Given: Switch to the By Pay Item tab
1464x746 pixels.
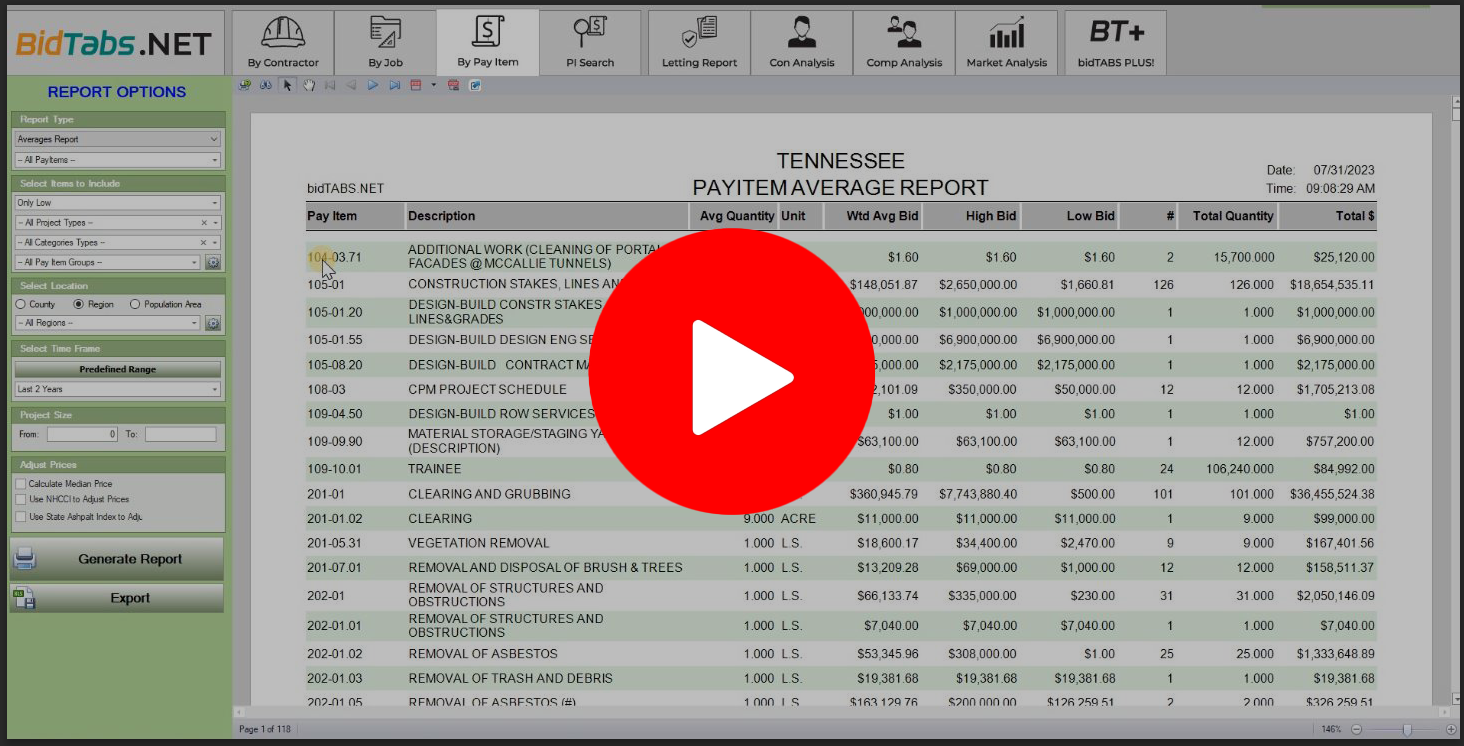Looking at the screenshot, I should (x=488, y=42).
